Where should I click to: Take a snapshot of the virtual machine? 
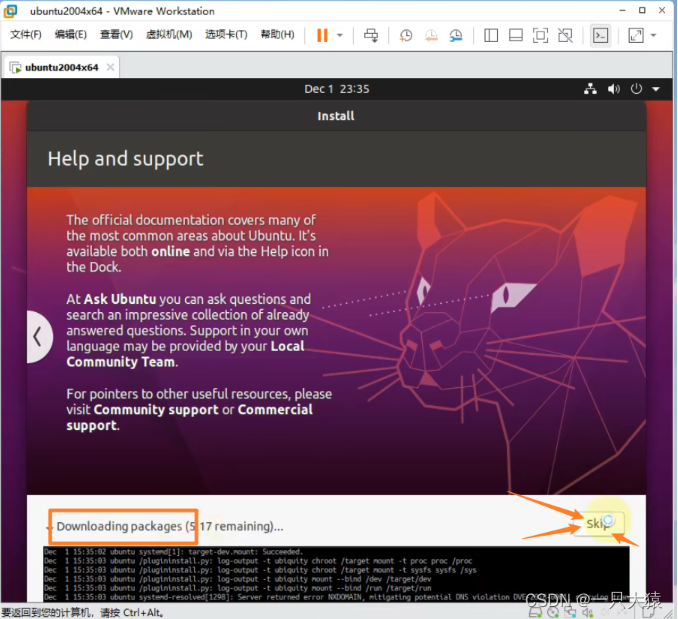click(406, 35)
